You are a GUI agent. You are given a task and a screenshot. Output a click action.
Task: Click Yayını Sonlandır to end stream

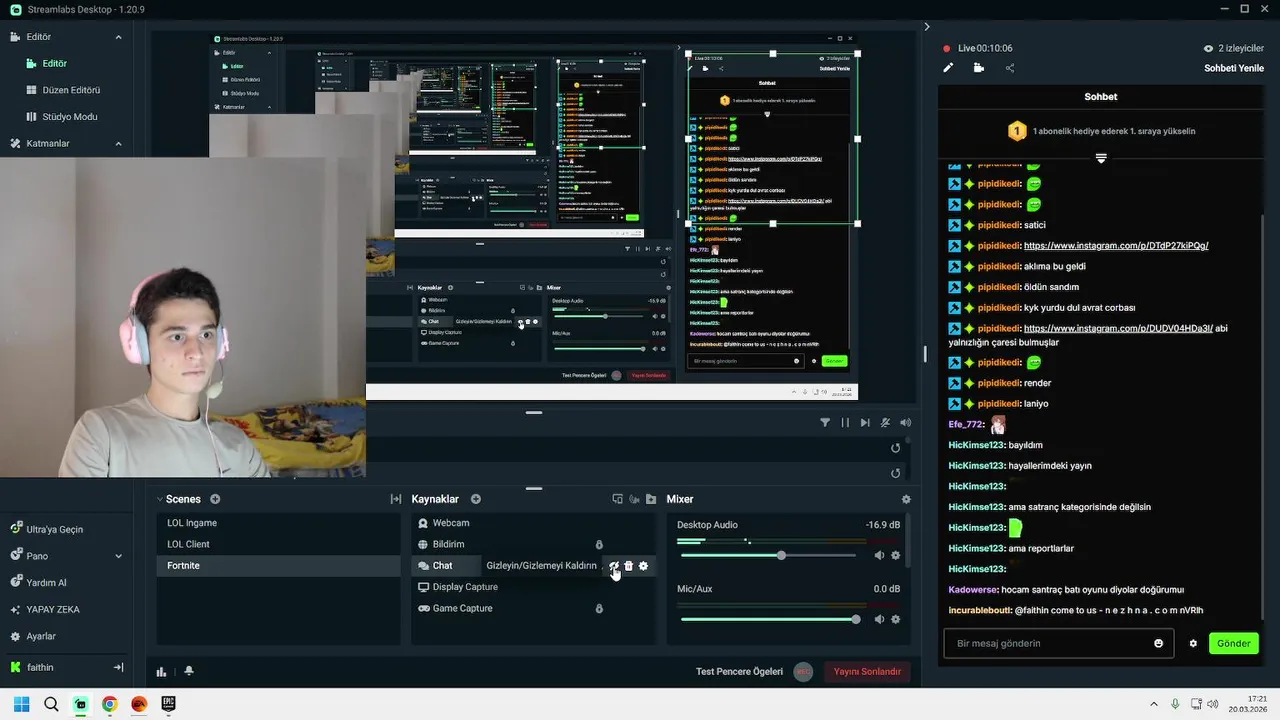867,672
